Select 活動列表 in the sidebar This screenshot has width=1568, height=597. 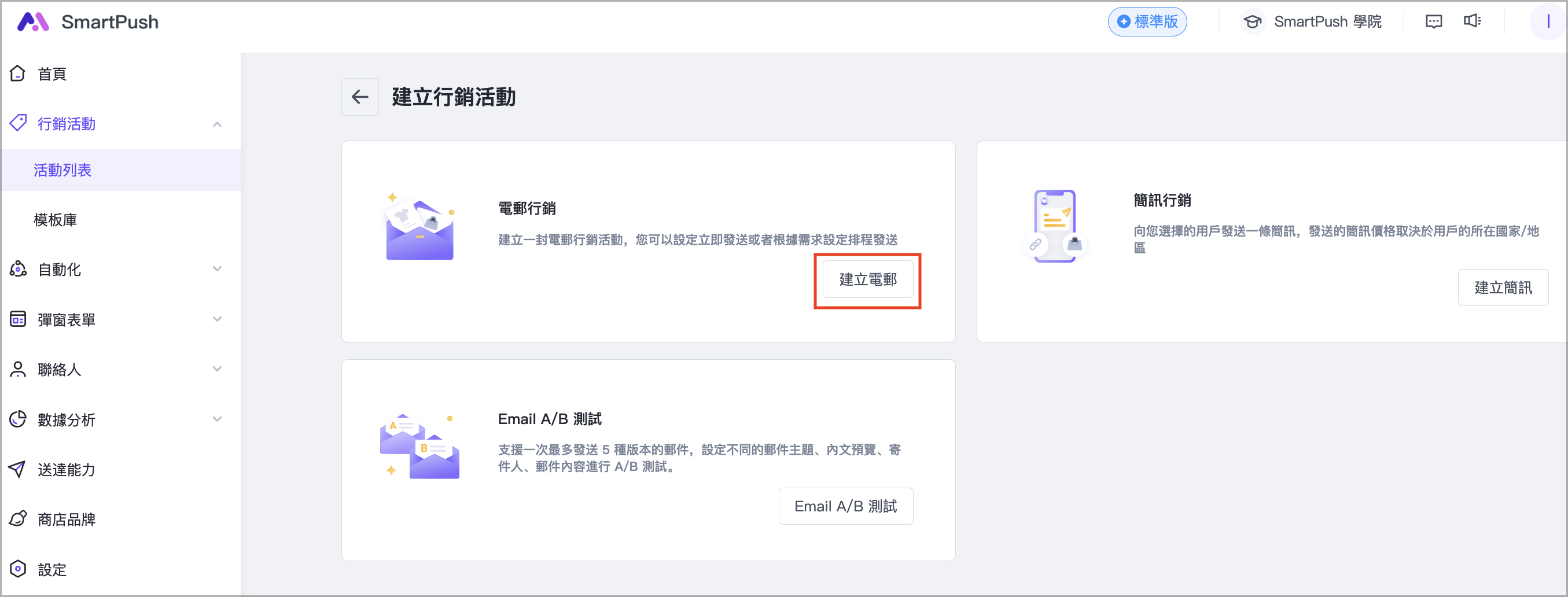click(62, 170)
